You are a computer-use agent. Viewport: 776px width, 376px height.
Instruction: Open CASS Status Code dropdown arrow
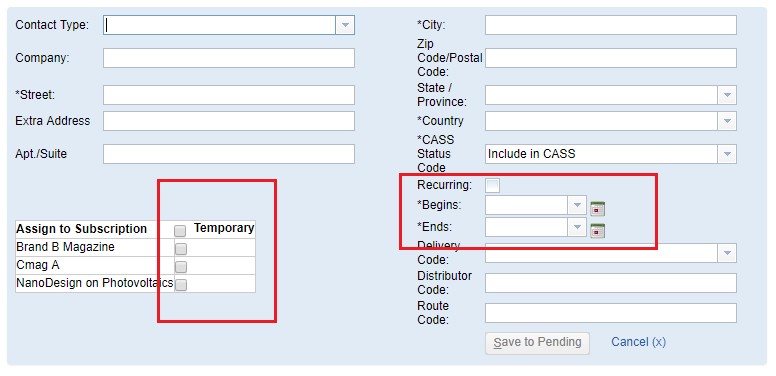click(x=727, y=154)
